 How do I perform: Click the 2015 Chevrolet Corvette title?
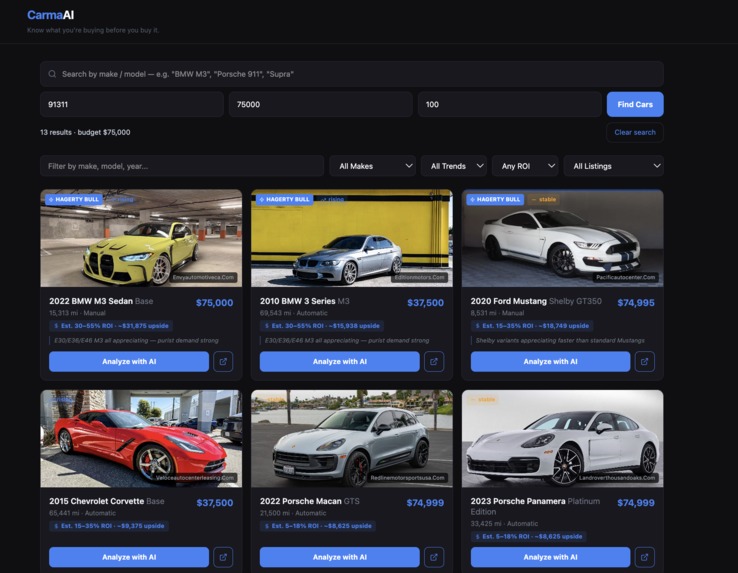96,501
